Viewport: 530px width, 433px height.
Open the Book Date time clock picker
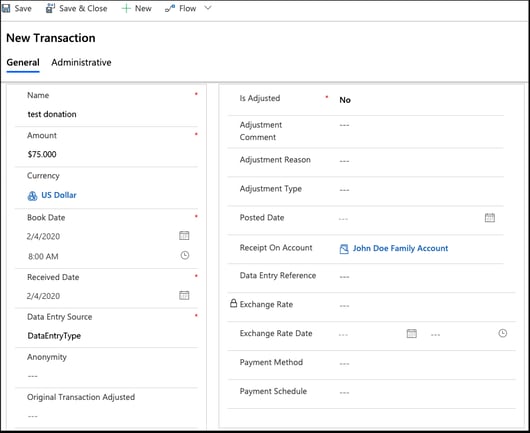click(185, 255)
